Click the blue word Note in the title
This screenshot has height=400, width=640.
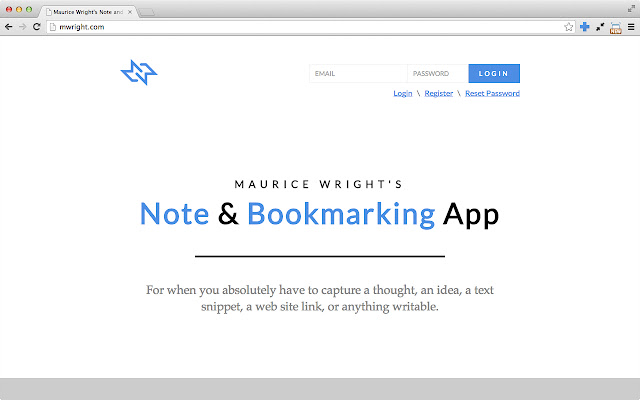174,214
